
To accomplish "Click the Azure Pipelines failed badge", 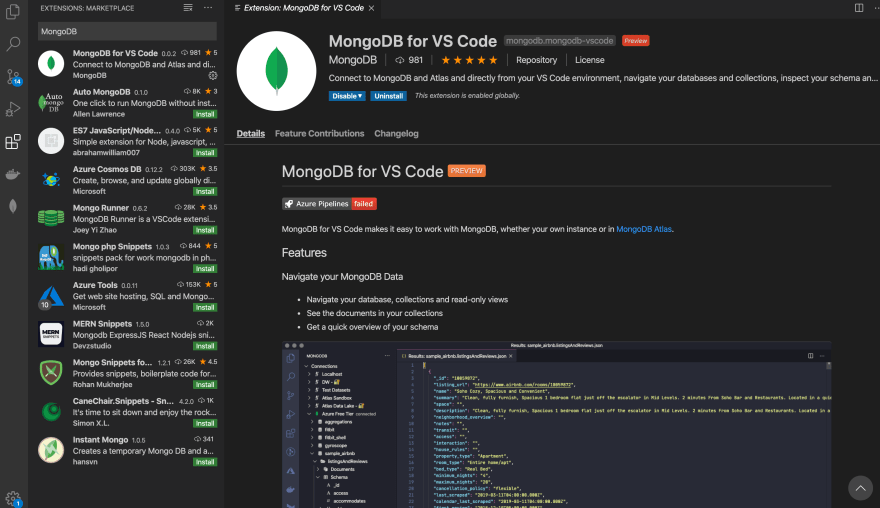I will (x=329, y=204).
